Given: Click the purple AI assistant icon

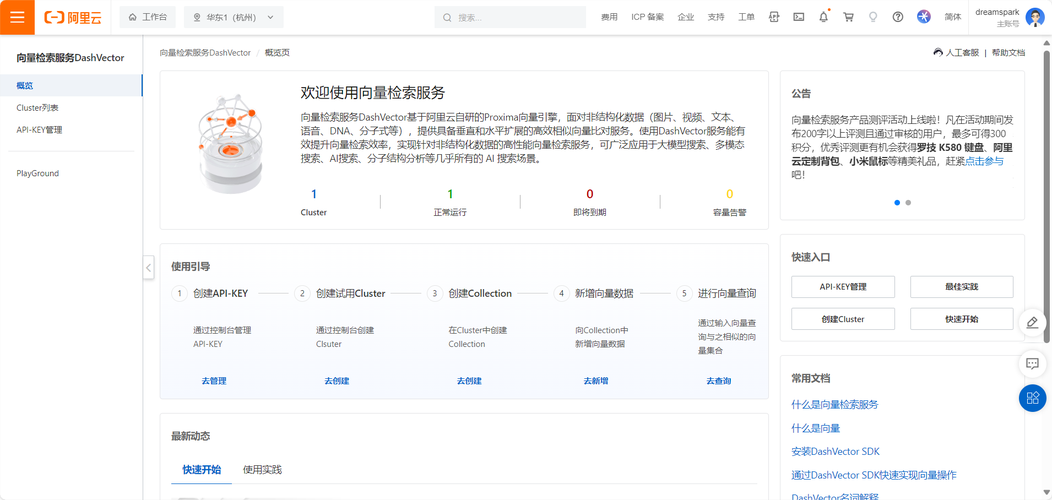Looking at the screenshot, I should tap(924, 17).
